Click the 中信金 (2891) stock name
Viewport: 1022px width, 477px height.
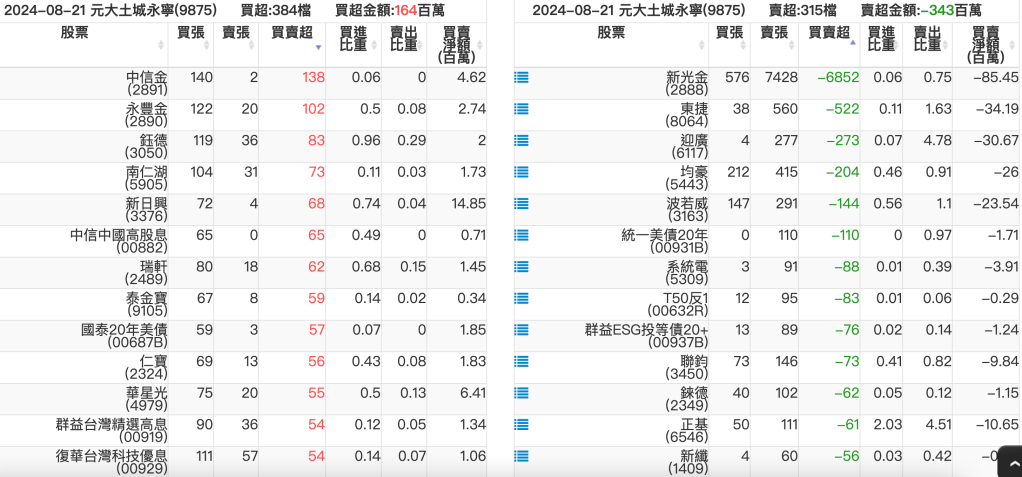click(147, 77)
